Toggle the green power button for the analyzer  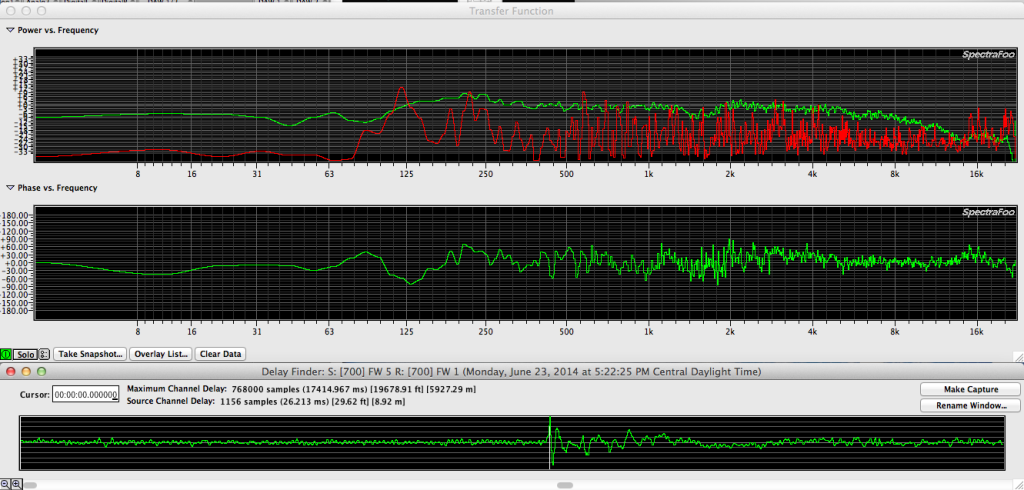tap(6, 354)
